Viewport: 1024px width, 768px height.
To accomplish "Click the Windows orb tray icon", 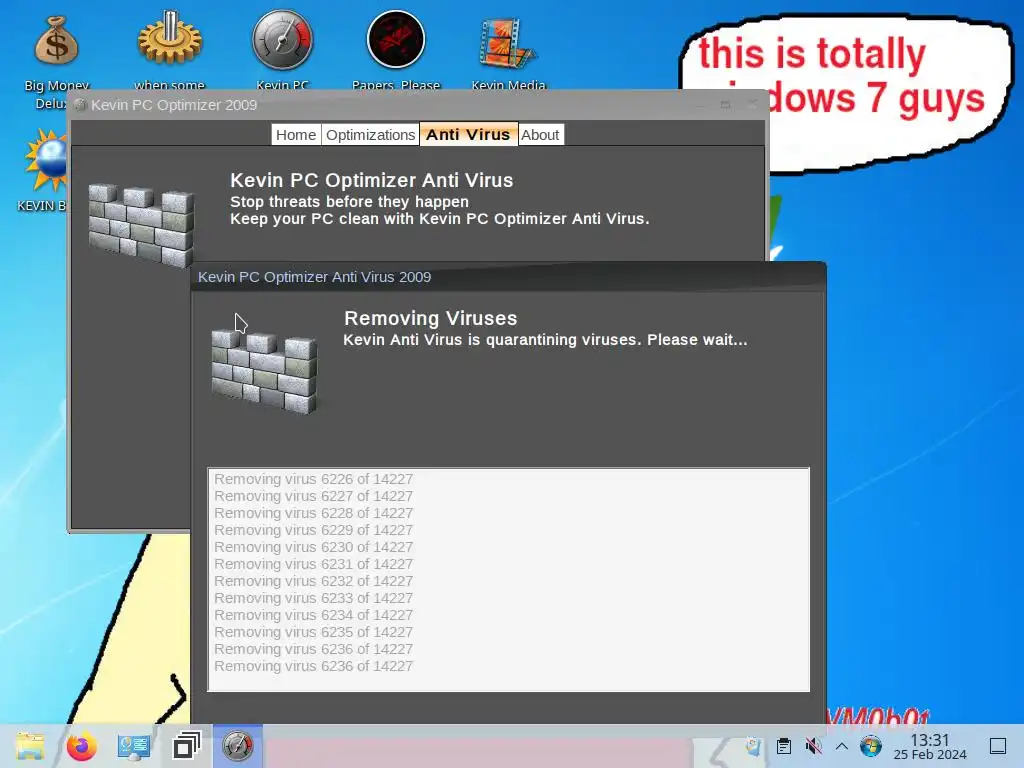I will [x=871, y=746].
